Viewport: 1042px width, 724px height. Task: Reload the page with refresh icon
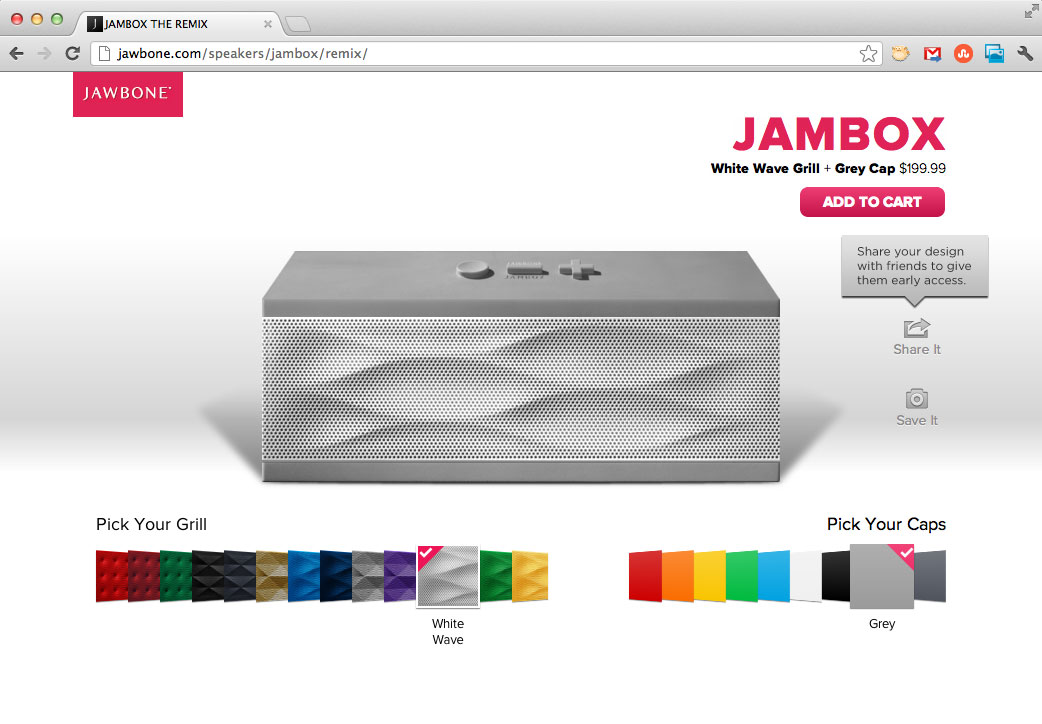pos(72,53)
